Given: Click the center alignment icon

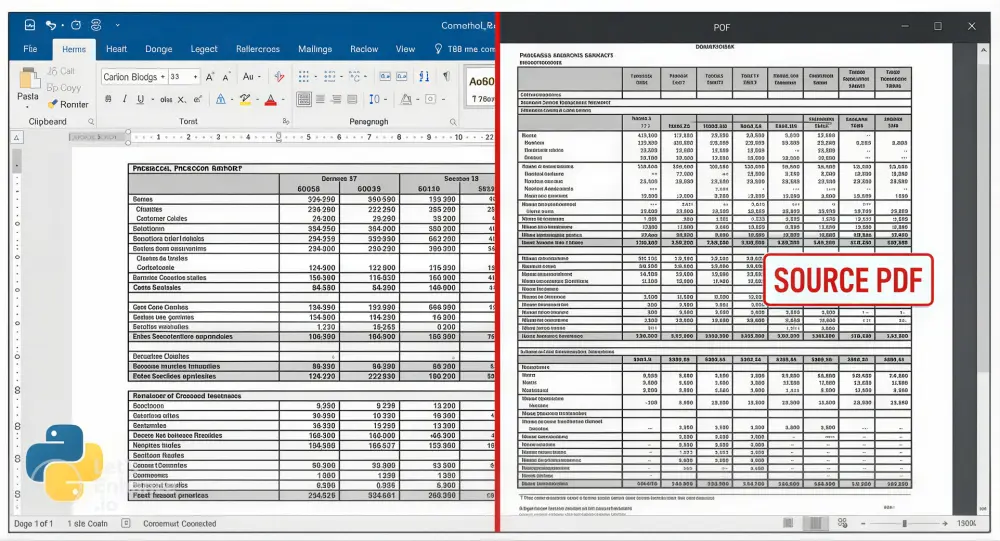Looking at the screenshot, I should click(x=320, y=99).
